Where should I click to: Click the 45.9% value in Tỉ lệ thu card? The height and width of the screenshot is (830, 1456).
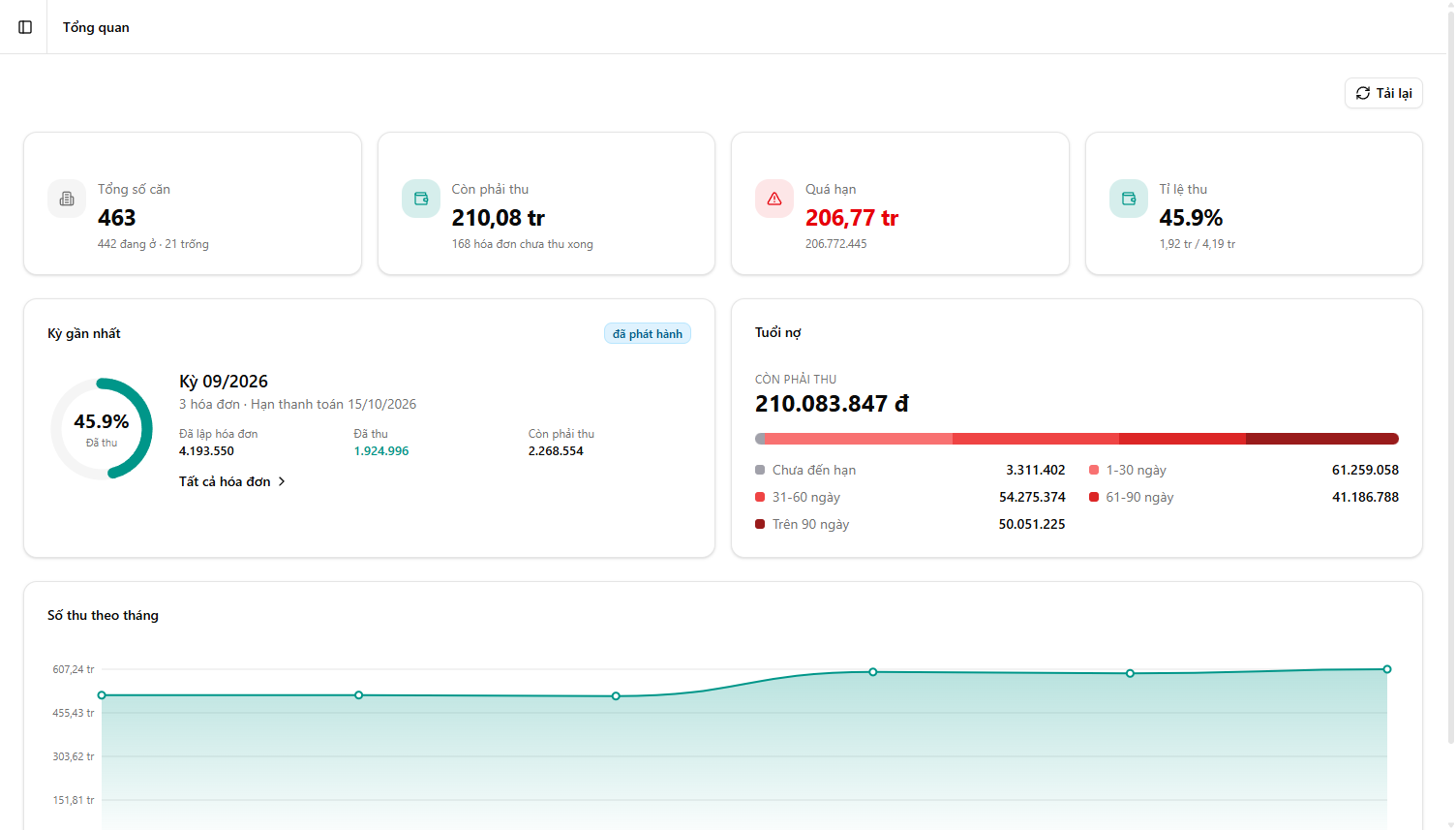[1191, 218]
